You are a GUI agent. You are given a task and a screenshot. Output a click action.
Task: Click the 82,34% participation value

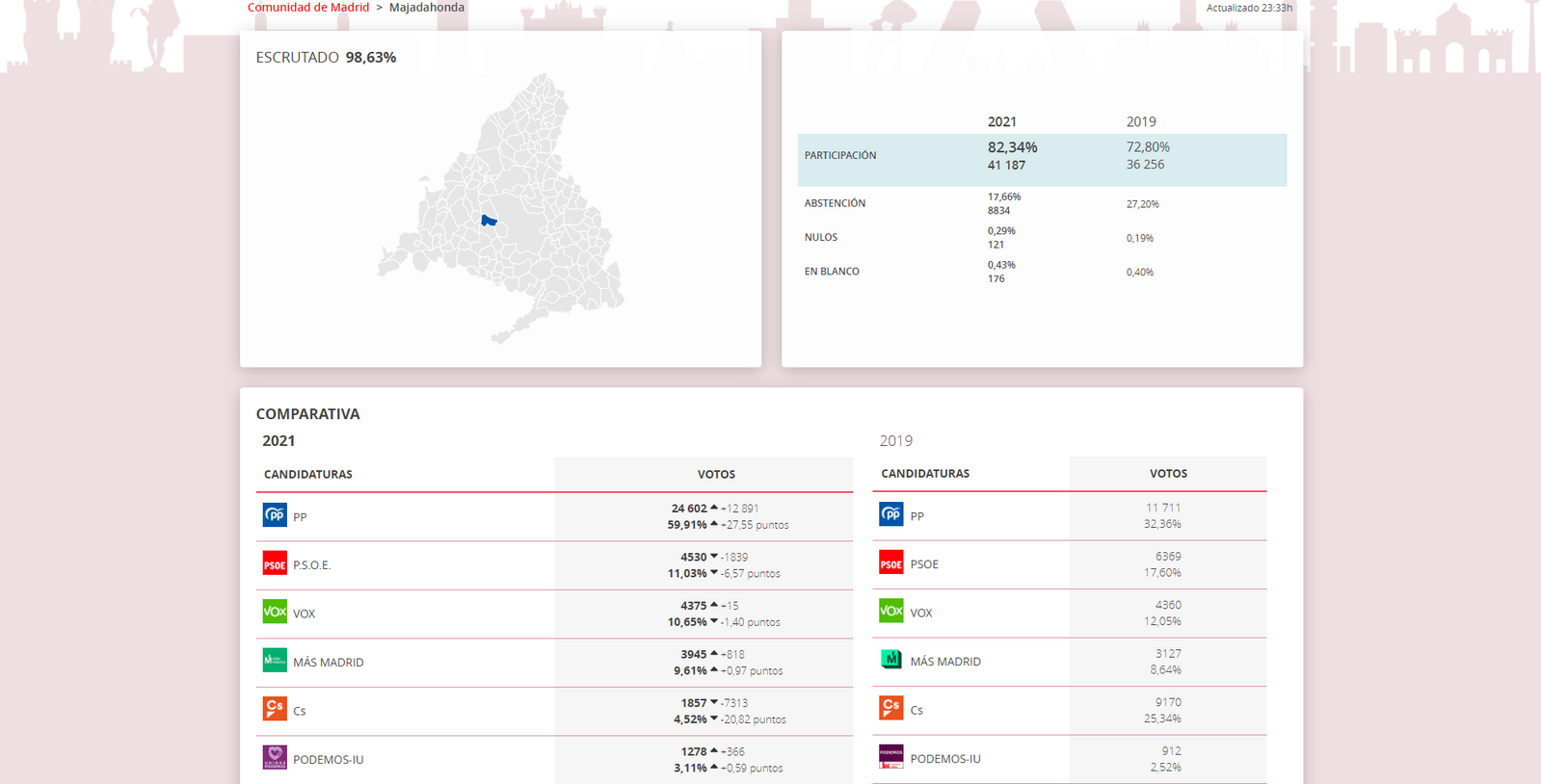point(1012,147)
